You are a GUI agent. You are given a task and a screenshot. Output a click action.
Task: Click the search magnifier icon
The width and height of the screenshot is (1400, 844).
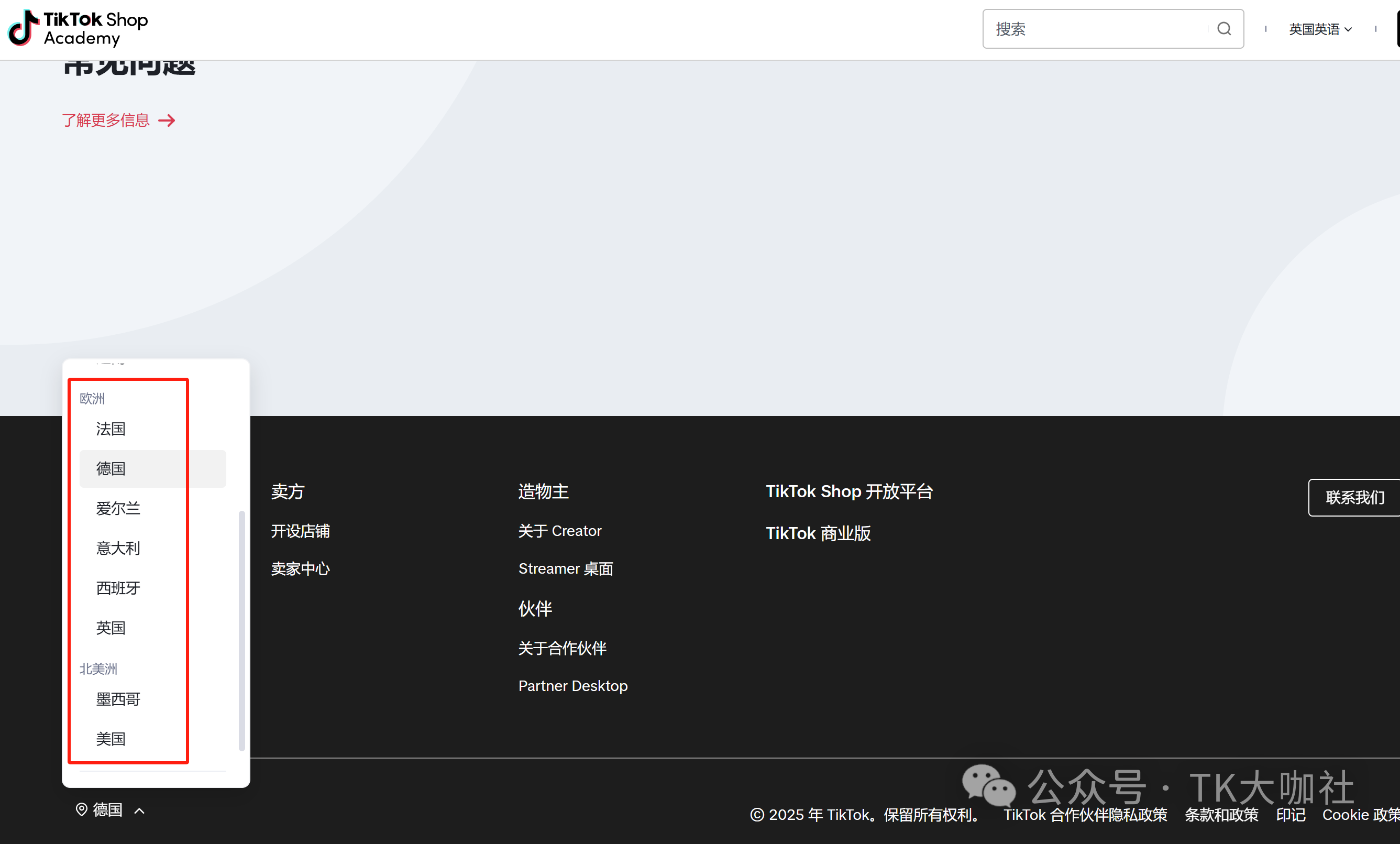click(1224, 29)
